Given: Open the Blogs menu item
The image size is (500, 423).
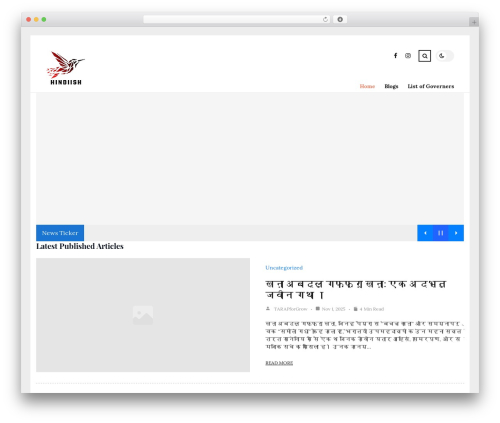Looking at the screenshot, I should click(x=391, y=86).
